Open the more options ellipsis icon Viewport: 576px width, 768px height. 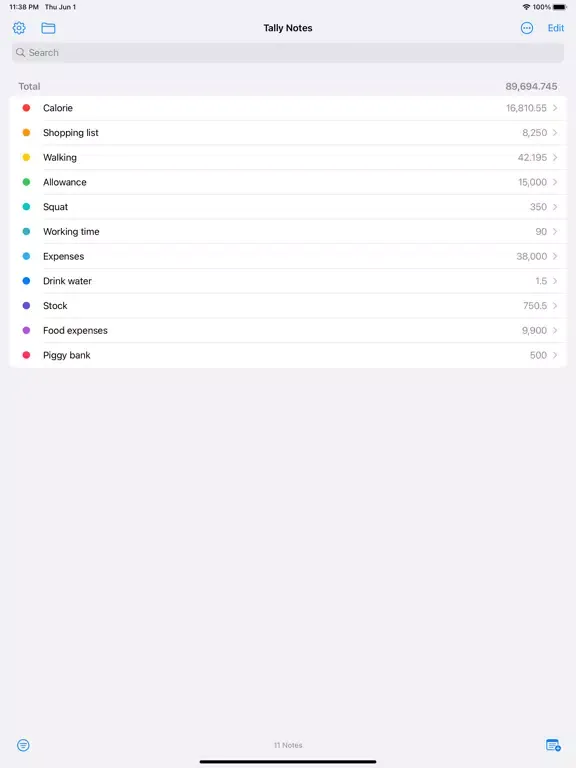pyautogui.click(x=527, y=28)
